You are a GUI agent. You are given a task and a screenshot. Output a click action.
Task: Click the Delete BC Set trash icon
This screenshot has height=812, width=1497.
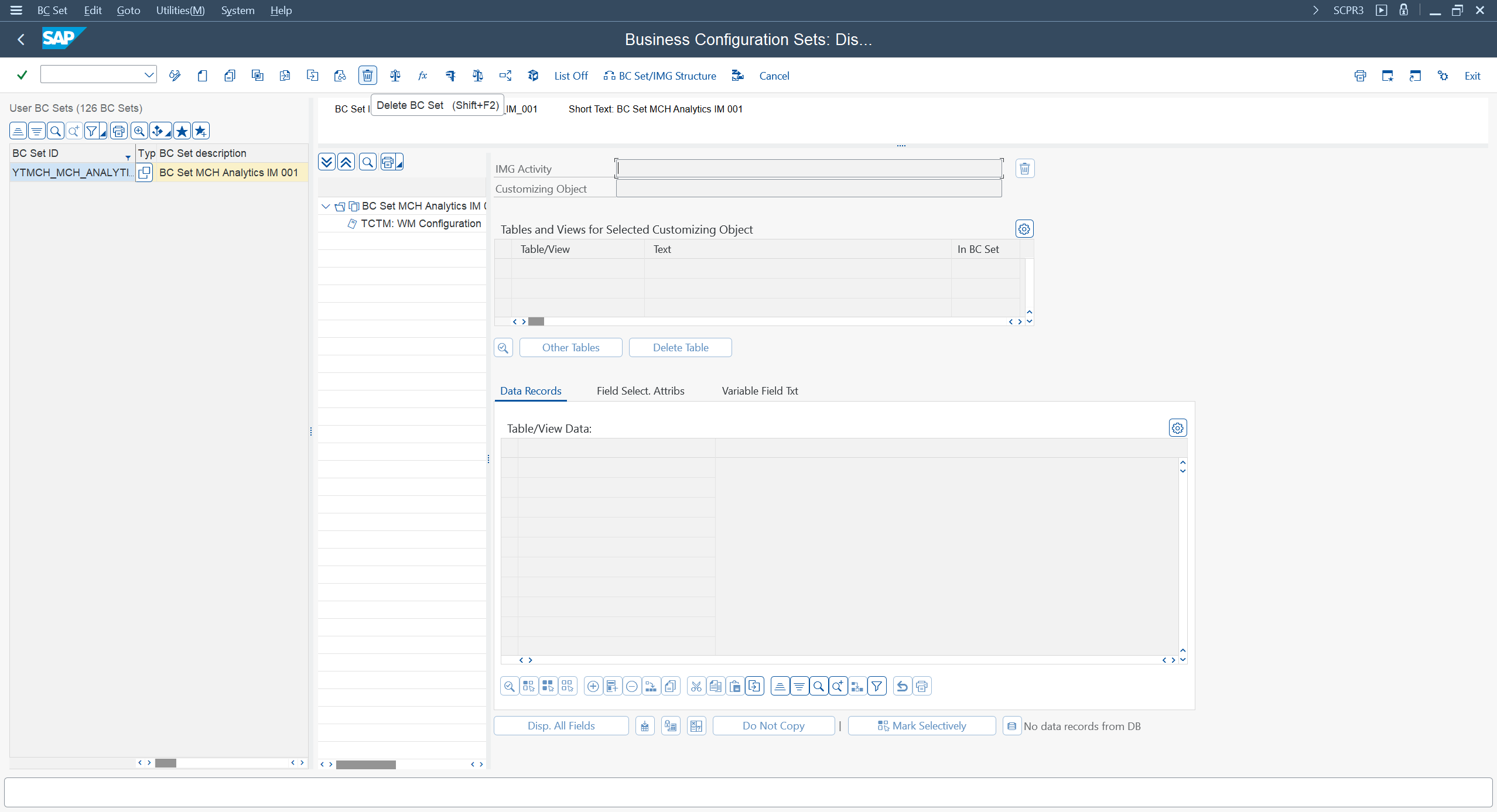(x=367, y=76)
